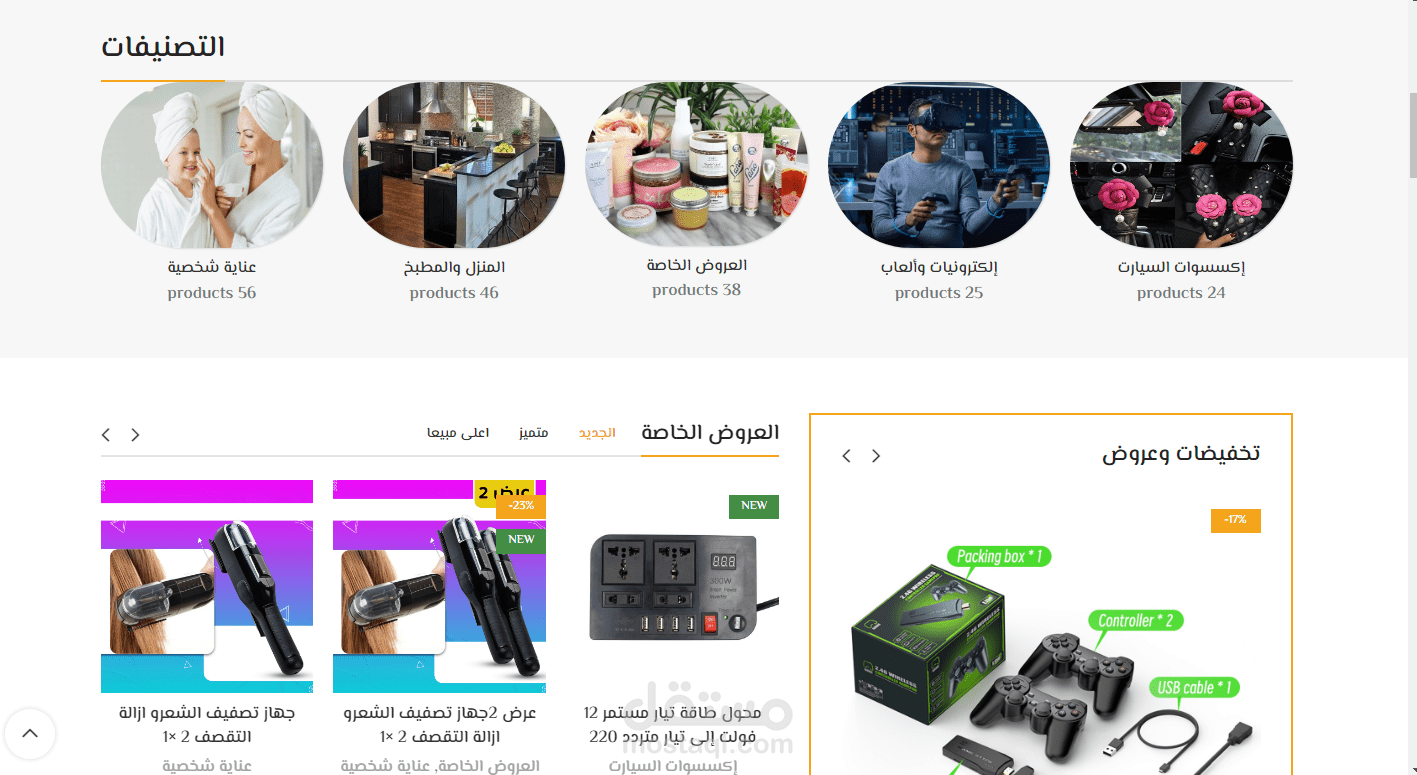Click next arrow in العروض الخاصة carousel
Screen dimensions: 1417x775
pos(135,434)
